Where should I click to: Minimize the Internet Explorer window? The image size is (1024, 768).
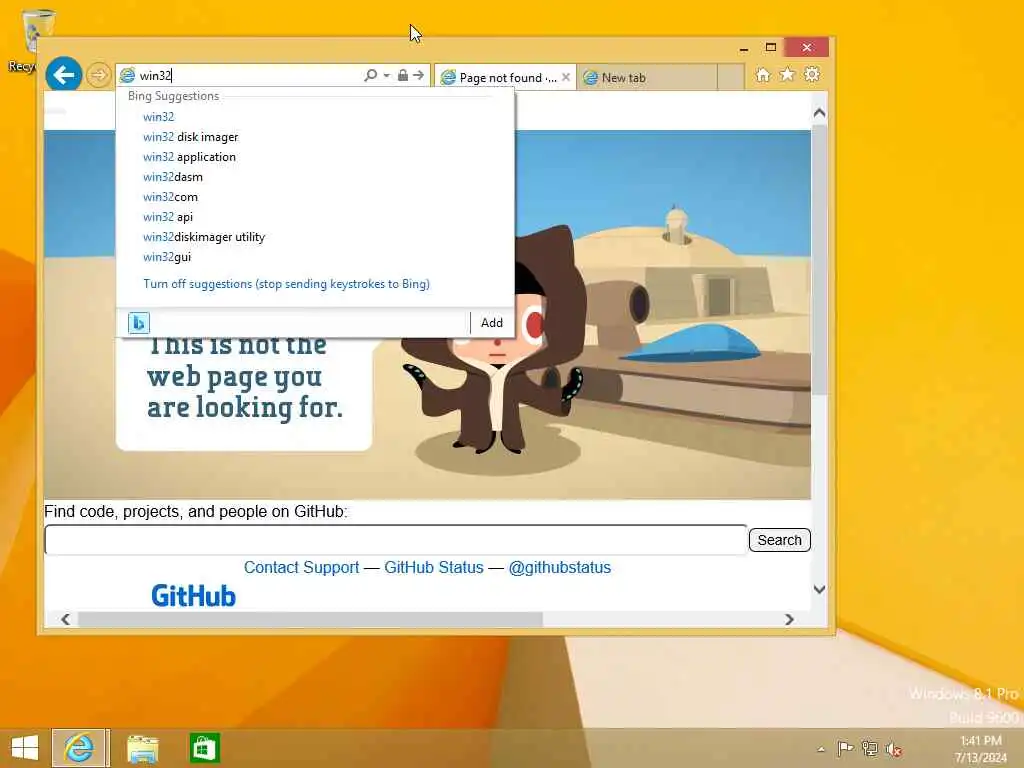(744, 48)
